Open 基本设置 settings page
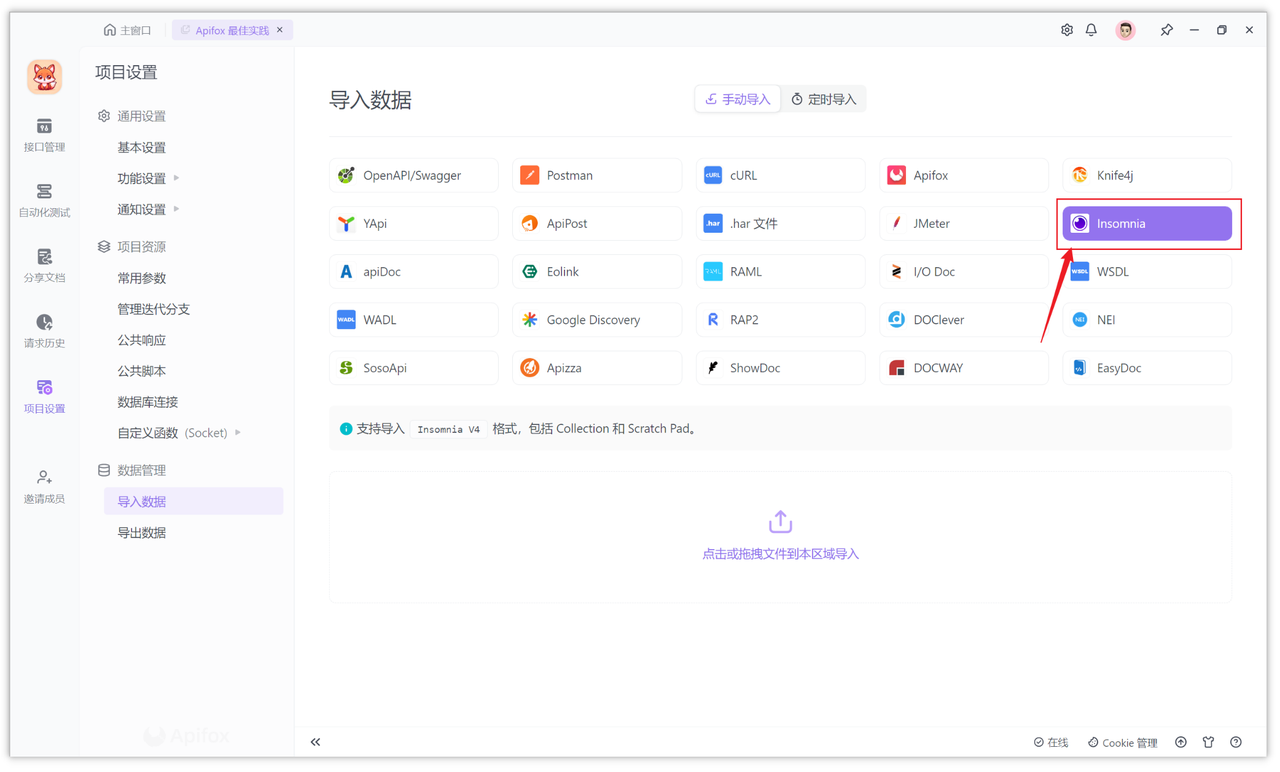1280x772 pixels. pyautogui.click(x=142, y=147)
